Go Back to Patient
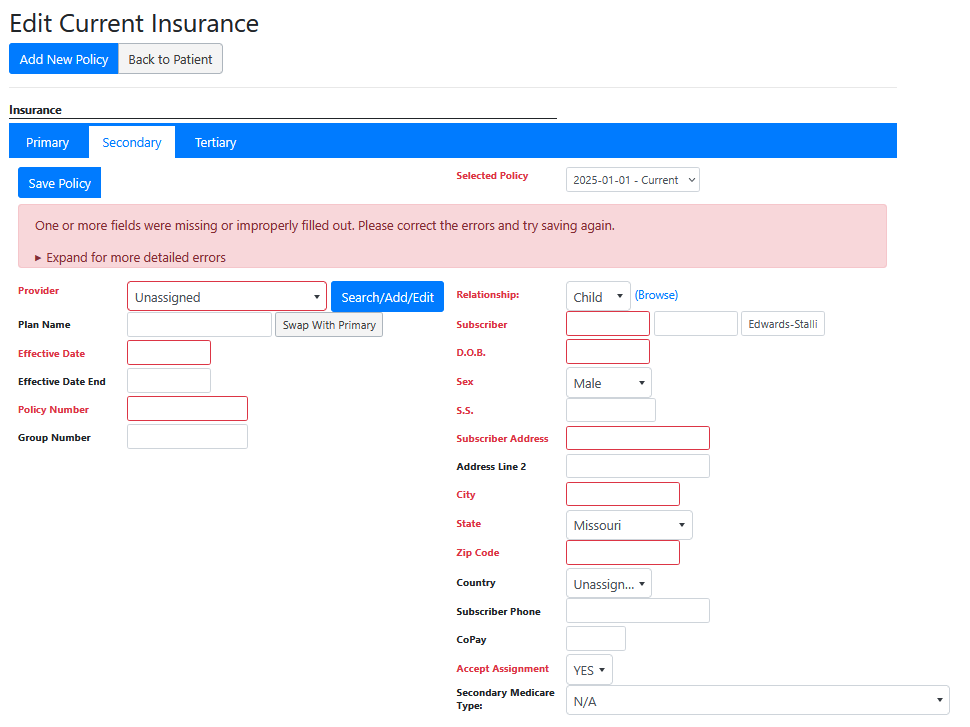The width and height of the screenshot is (970, 727). click(x=170, y=59)
